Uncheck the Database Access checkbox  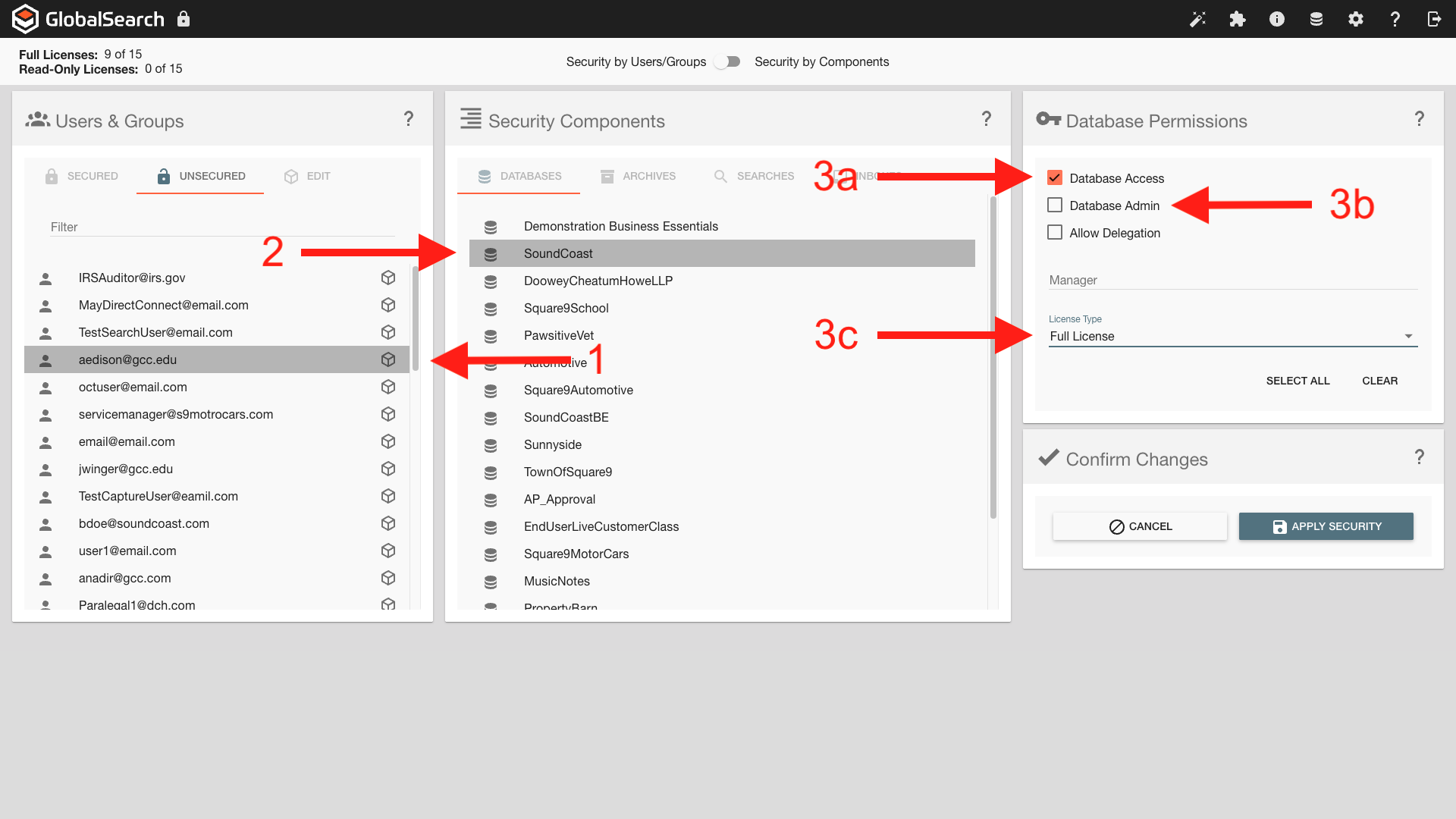click(x=1054, y=178)
